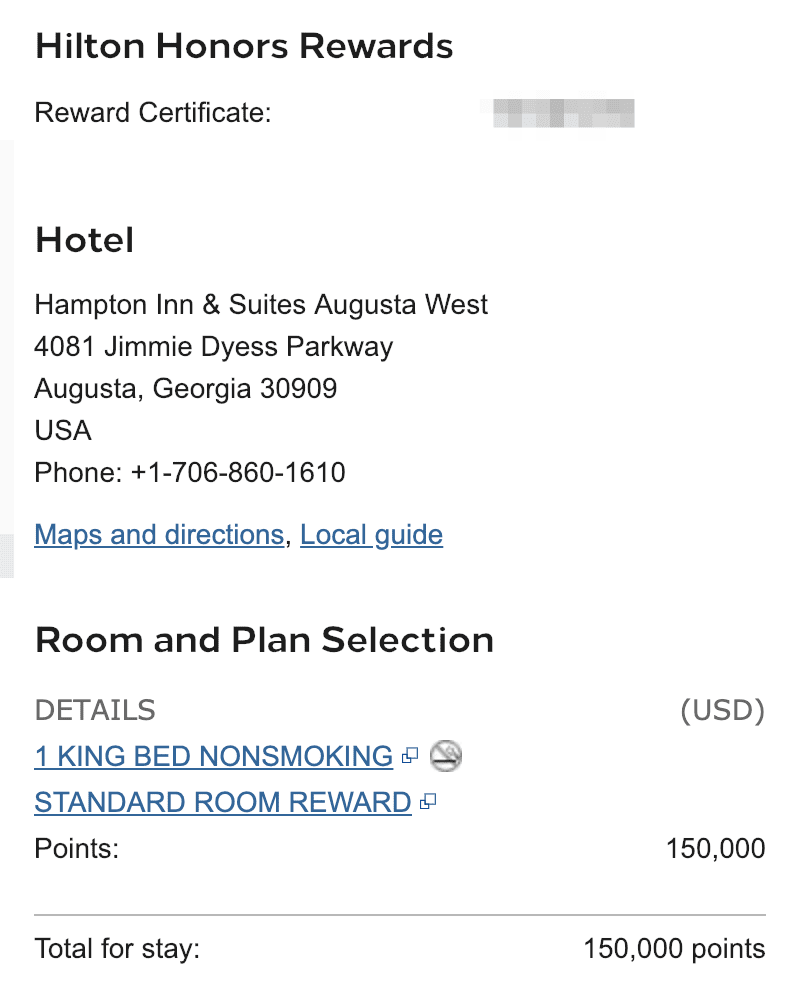
Task: Open the Maps and directions link
Action: 159,535
